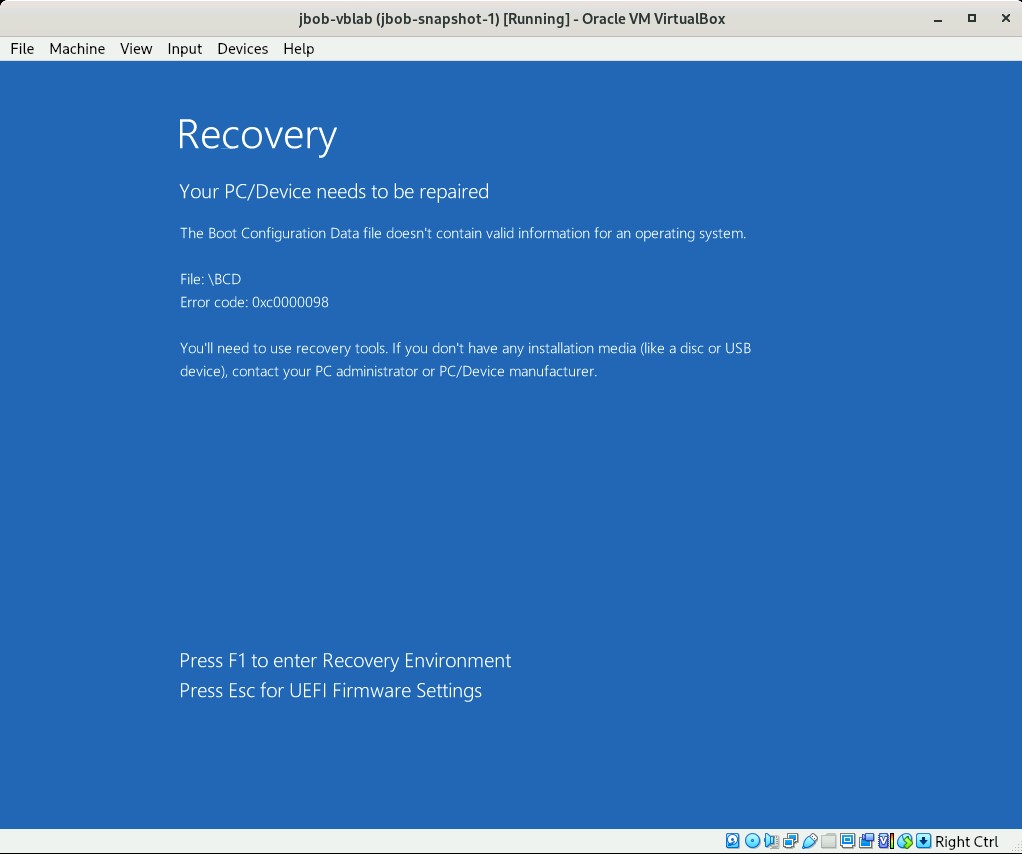Click the audio status icon
The height and width of the screenshot is (854, 1022).
[x=771, y=841]
